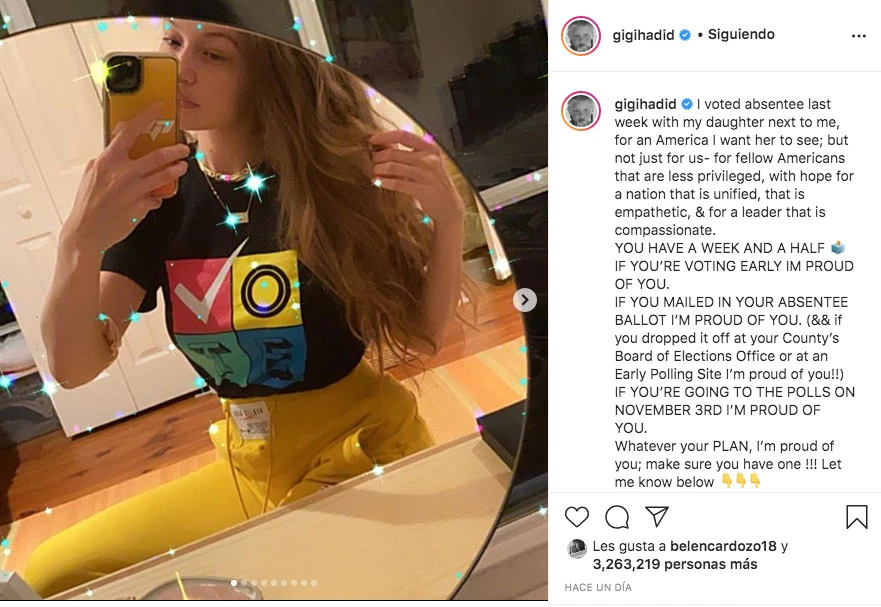The image size is (881, 607).
Task: Go to next photo with arrow button
Action: [x=525, y=300]
